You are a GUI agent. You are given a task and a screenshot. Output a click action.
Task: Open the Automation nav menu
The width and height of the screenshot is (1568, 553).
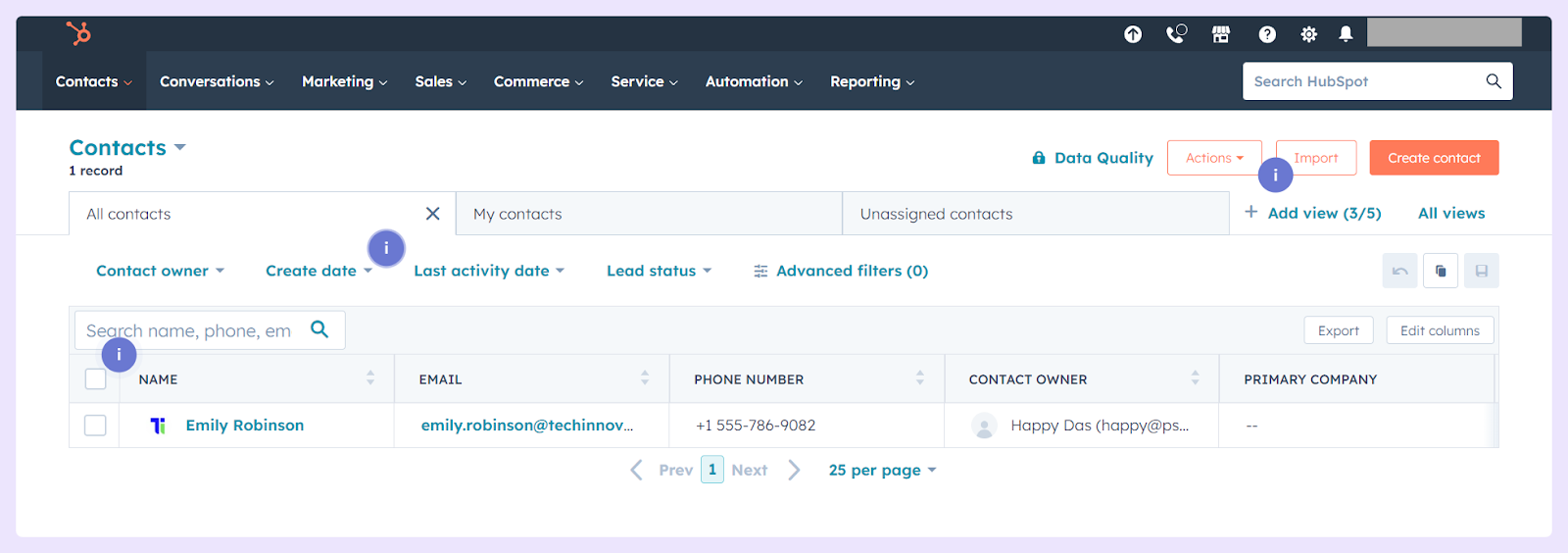tap(755, 81)
